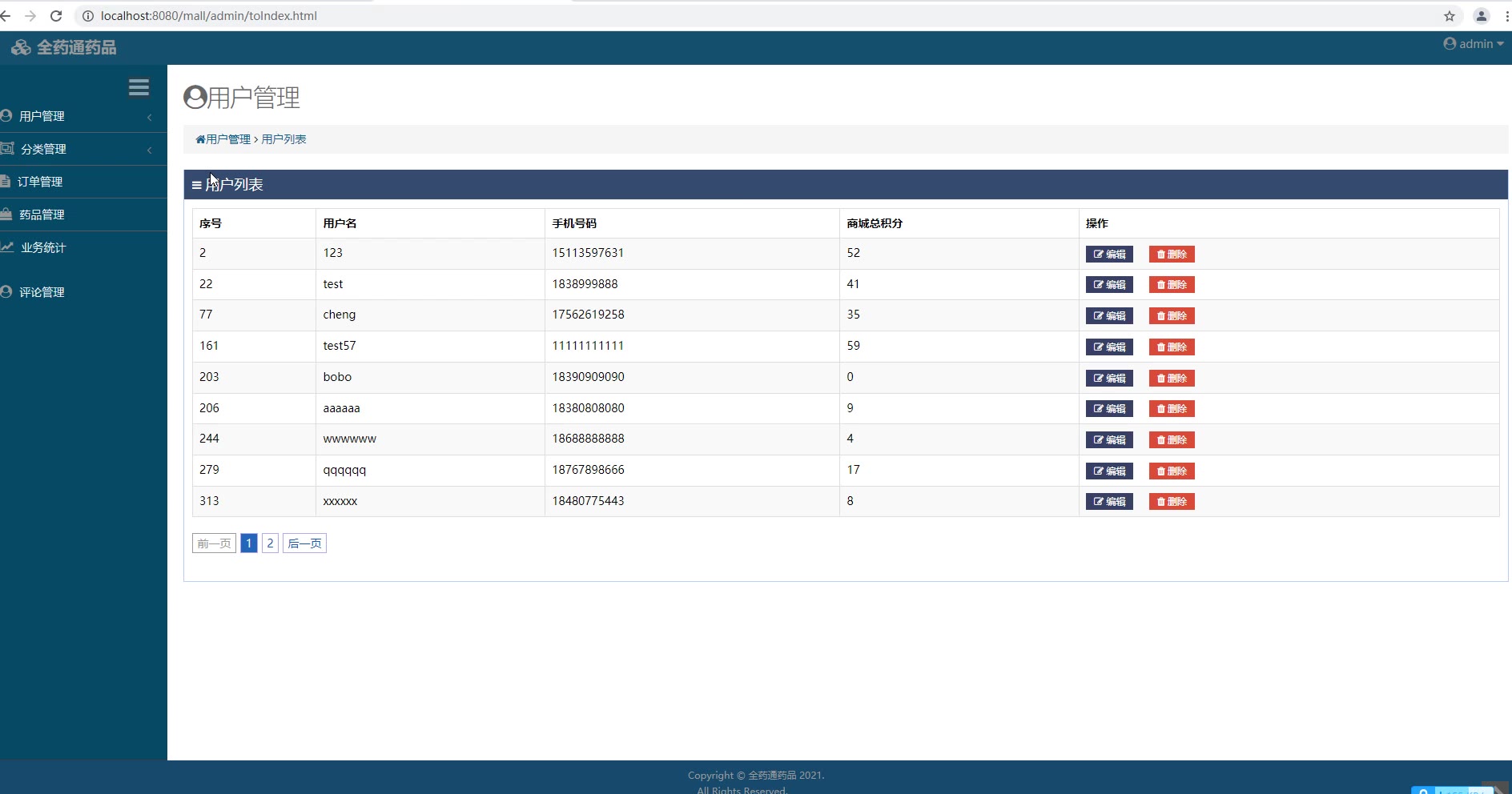Open the admin account dropdown
Viewport: 1512px width, 794px height.
[x=1474, y=44]
